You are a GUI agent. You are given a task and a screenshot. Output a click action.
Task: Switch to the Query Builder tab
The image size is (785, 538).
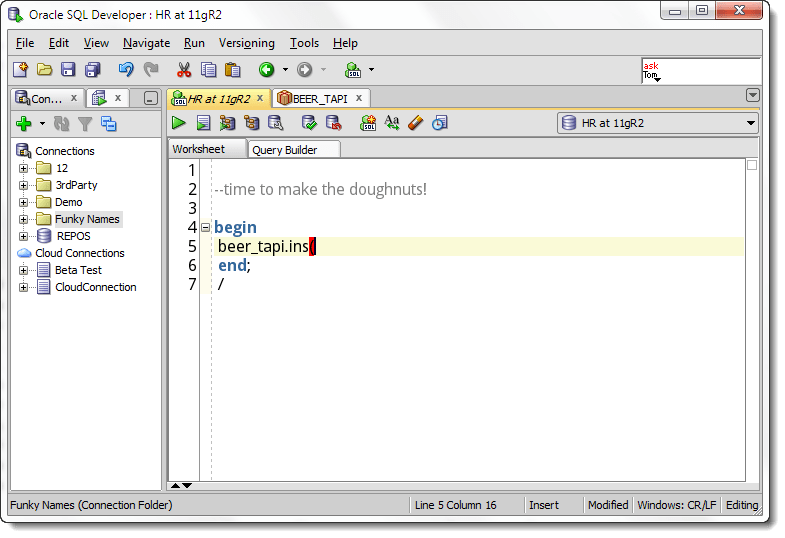[x=294, y=150]
